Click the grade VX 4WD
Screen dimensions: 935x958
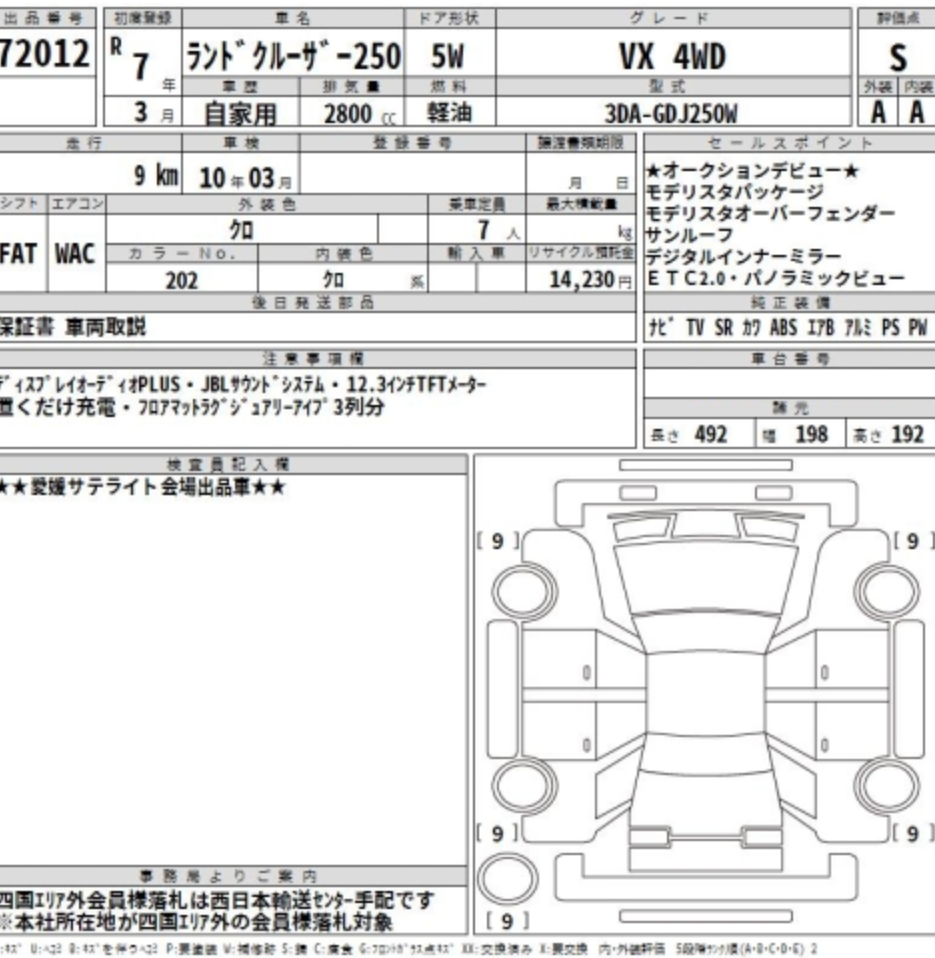click(x=672, y=56)
